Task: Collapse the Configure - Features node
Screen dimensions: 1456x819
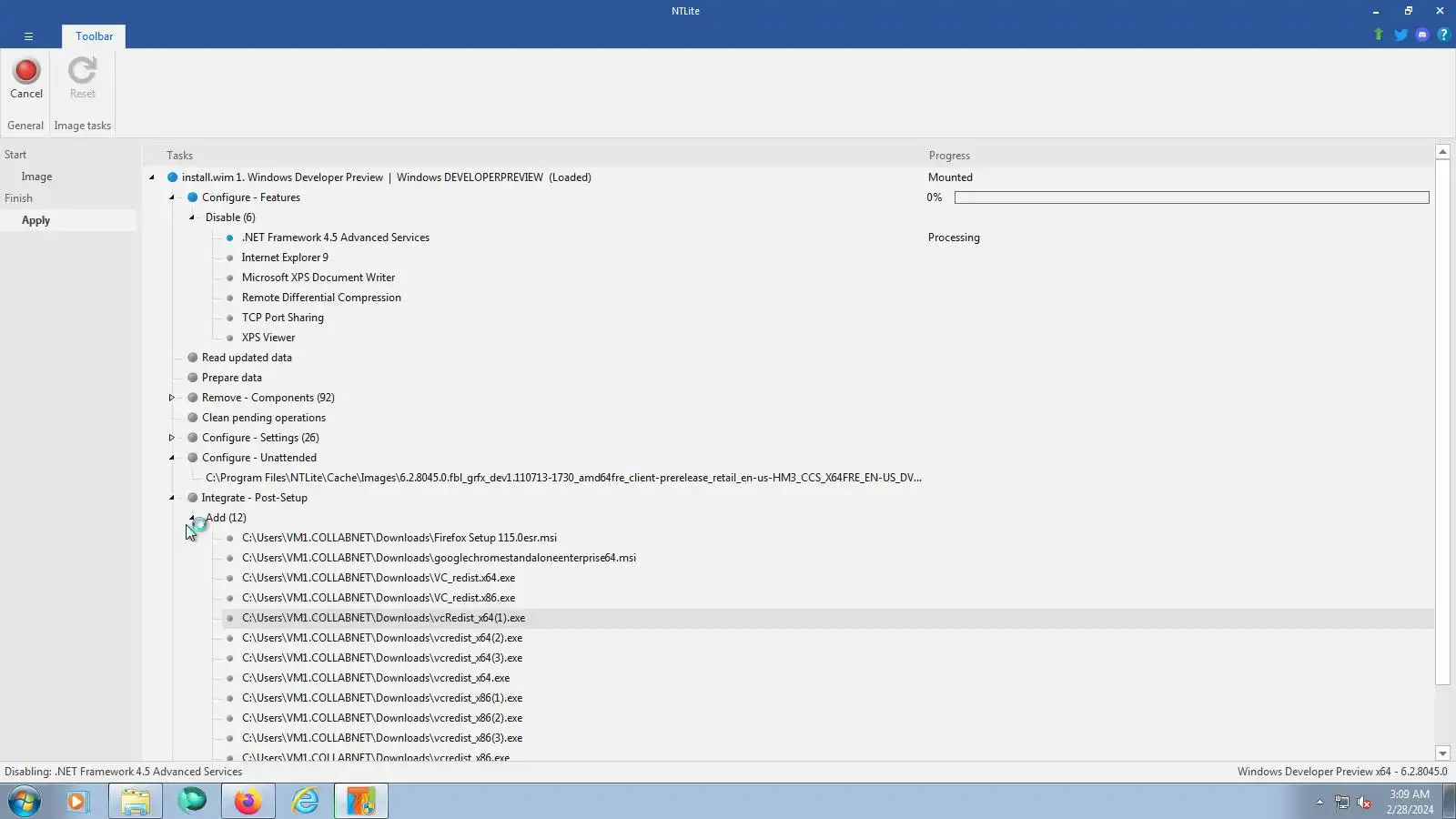Action: tap(172, 197)
